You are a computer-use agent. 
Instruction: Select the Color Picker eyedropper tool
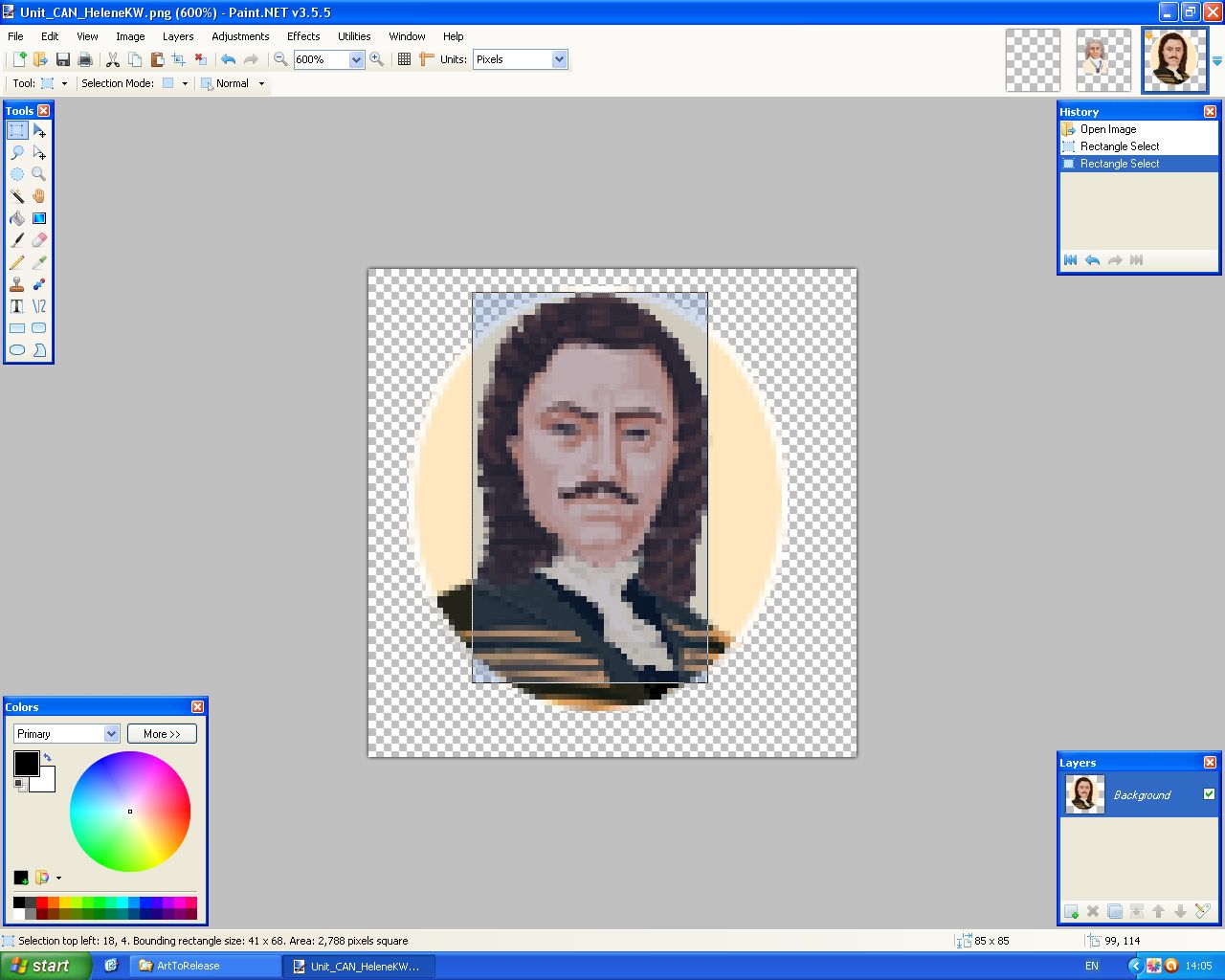click(39, 262)
